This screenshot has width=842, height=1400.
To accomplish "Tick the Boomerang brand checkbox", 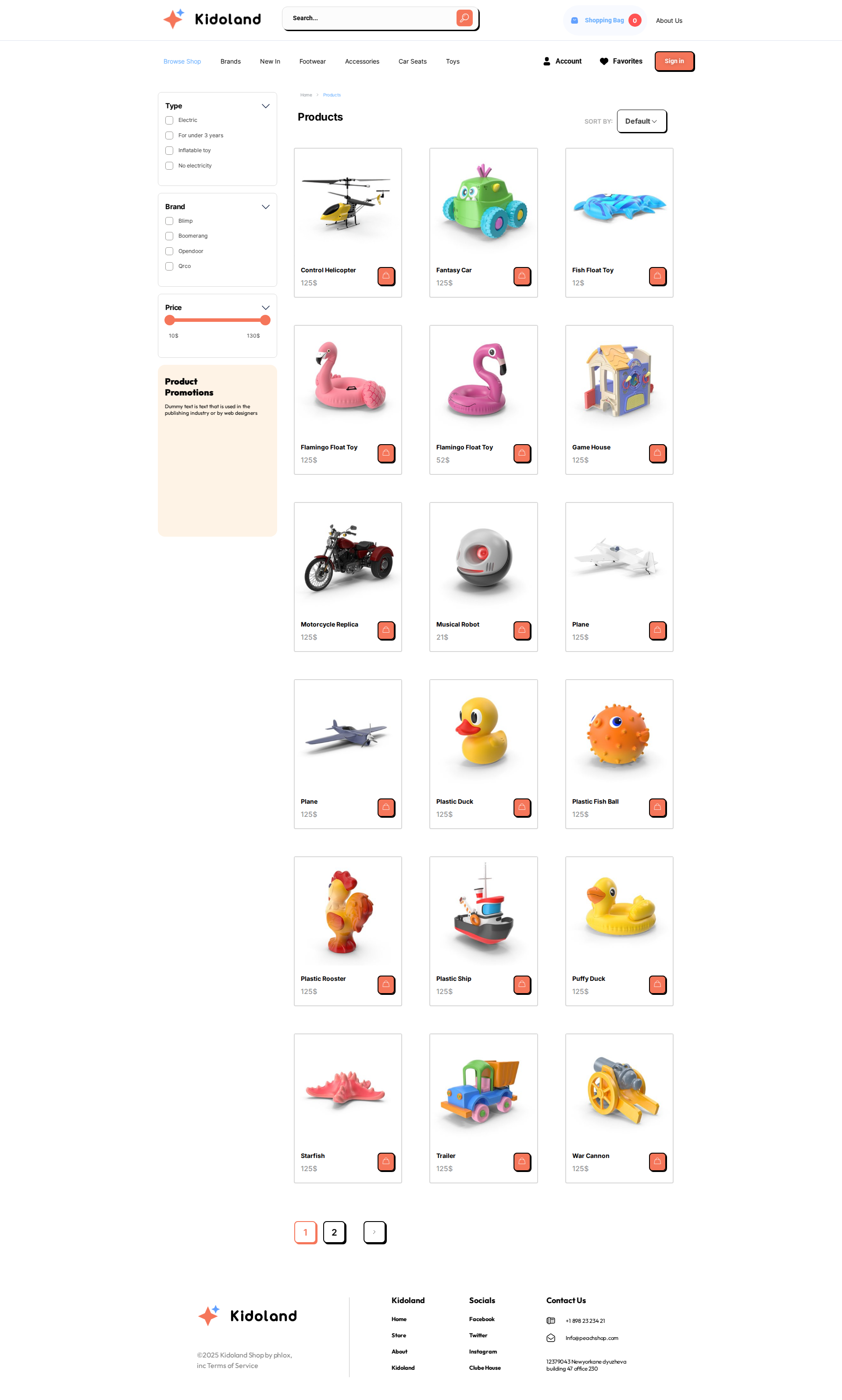I will click(169, 236).
